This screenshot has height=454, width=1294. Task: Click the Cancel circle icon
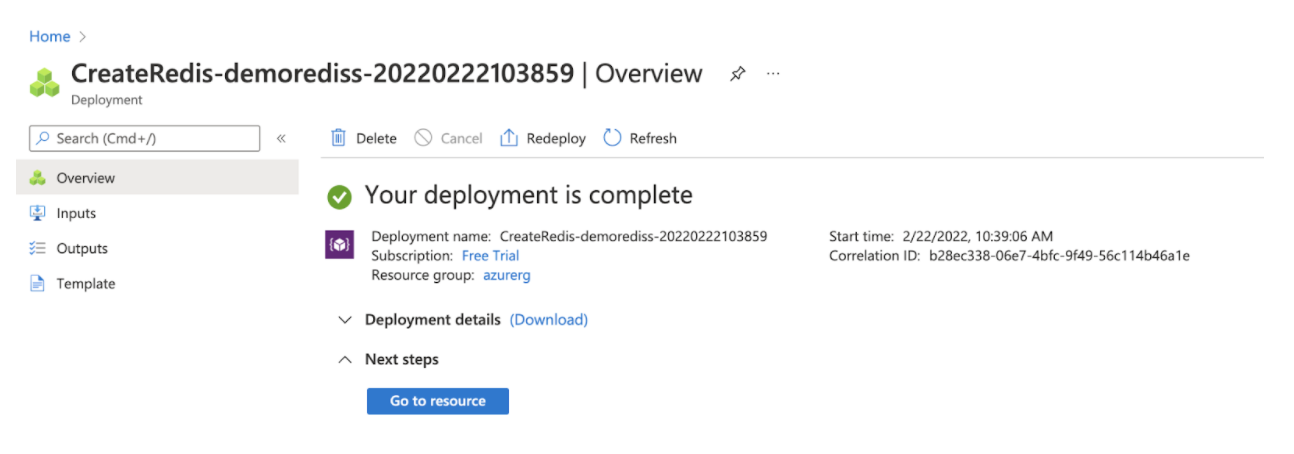tap(424, 138)
